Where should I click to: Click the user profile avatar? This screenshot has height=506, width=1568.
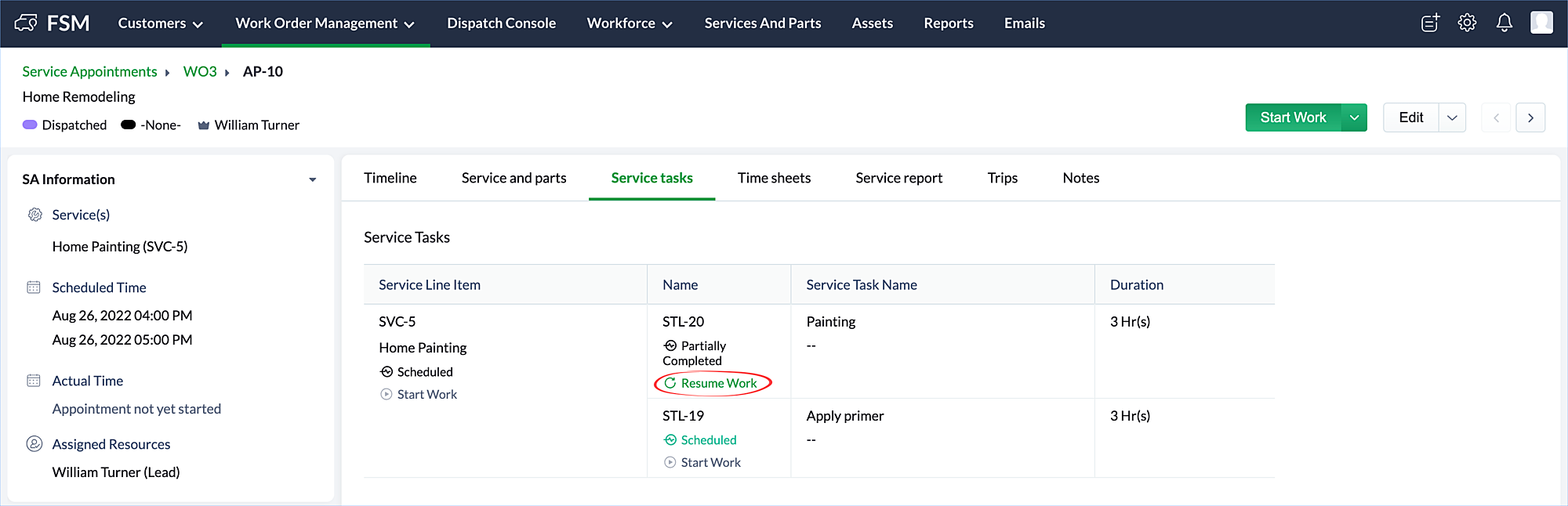click(1541, 23)
